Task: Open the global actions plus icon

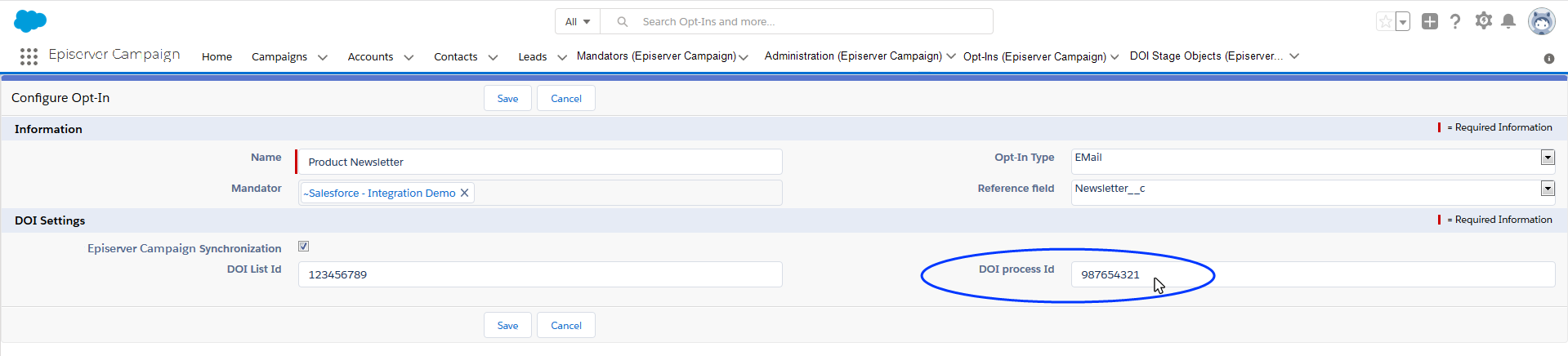Action: click(x=1429, y=21)
